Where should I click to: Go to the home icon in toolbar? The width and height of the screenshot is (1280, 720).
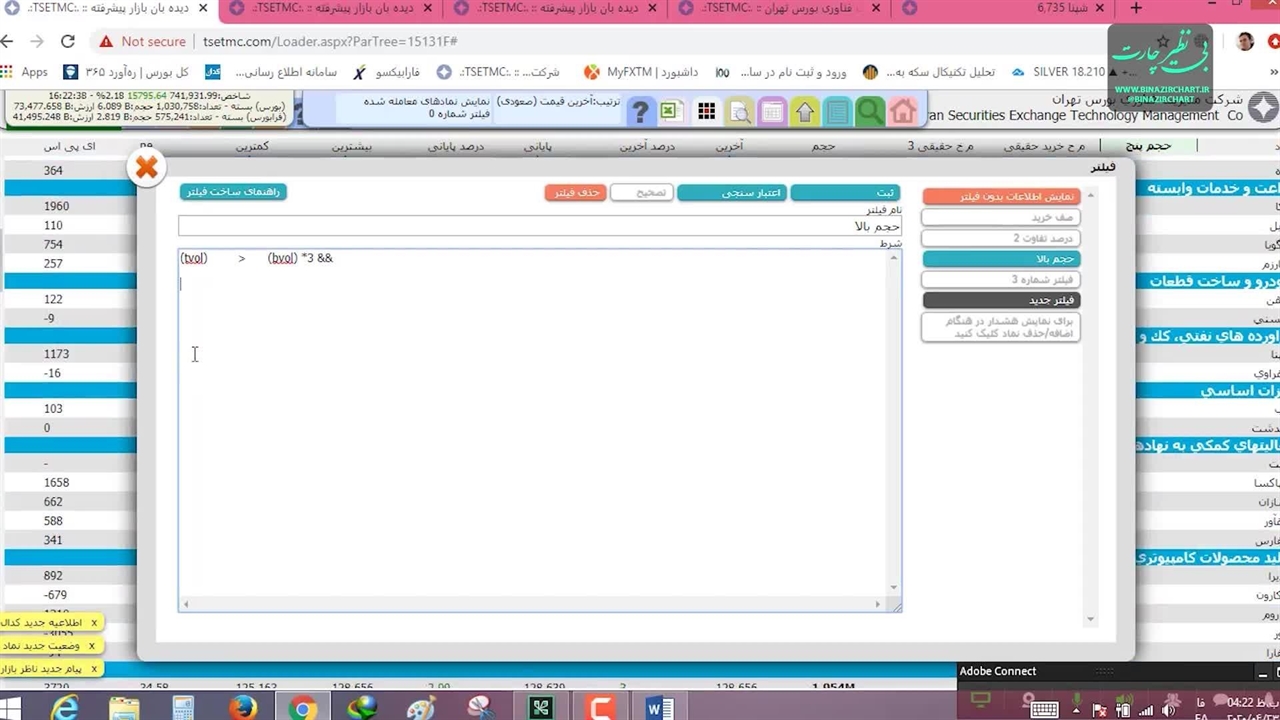point(903,111)
